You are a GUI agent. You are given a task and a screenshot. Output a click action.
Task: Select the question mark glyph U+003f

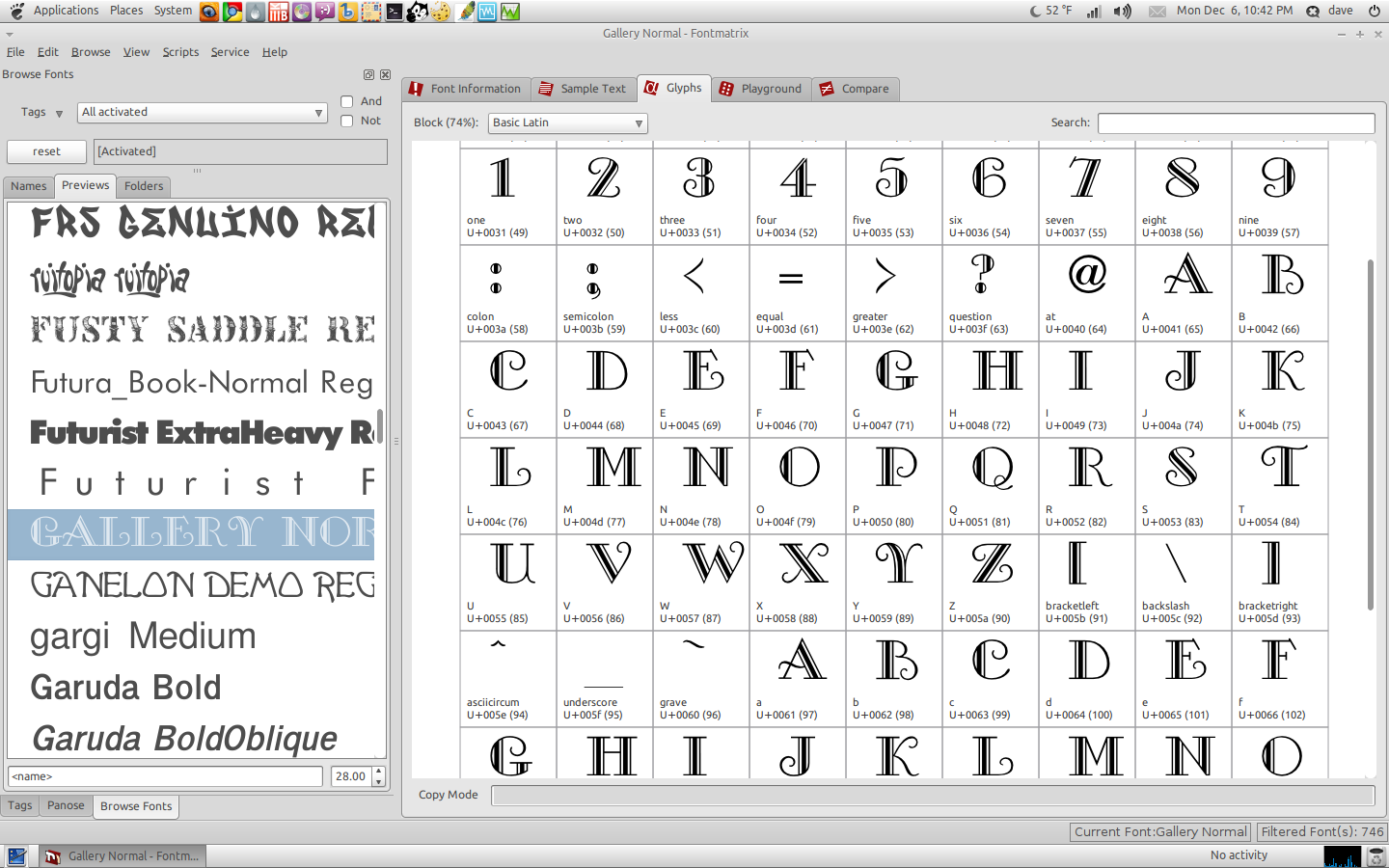coord(991,292)
